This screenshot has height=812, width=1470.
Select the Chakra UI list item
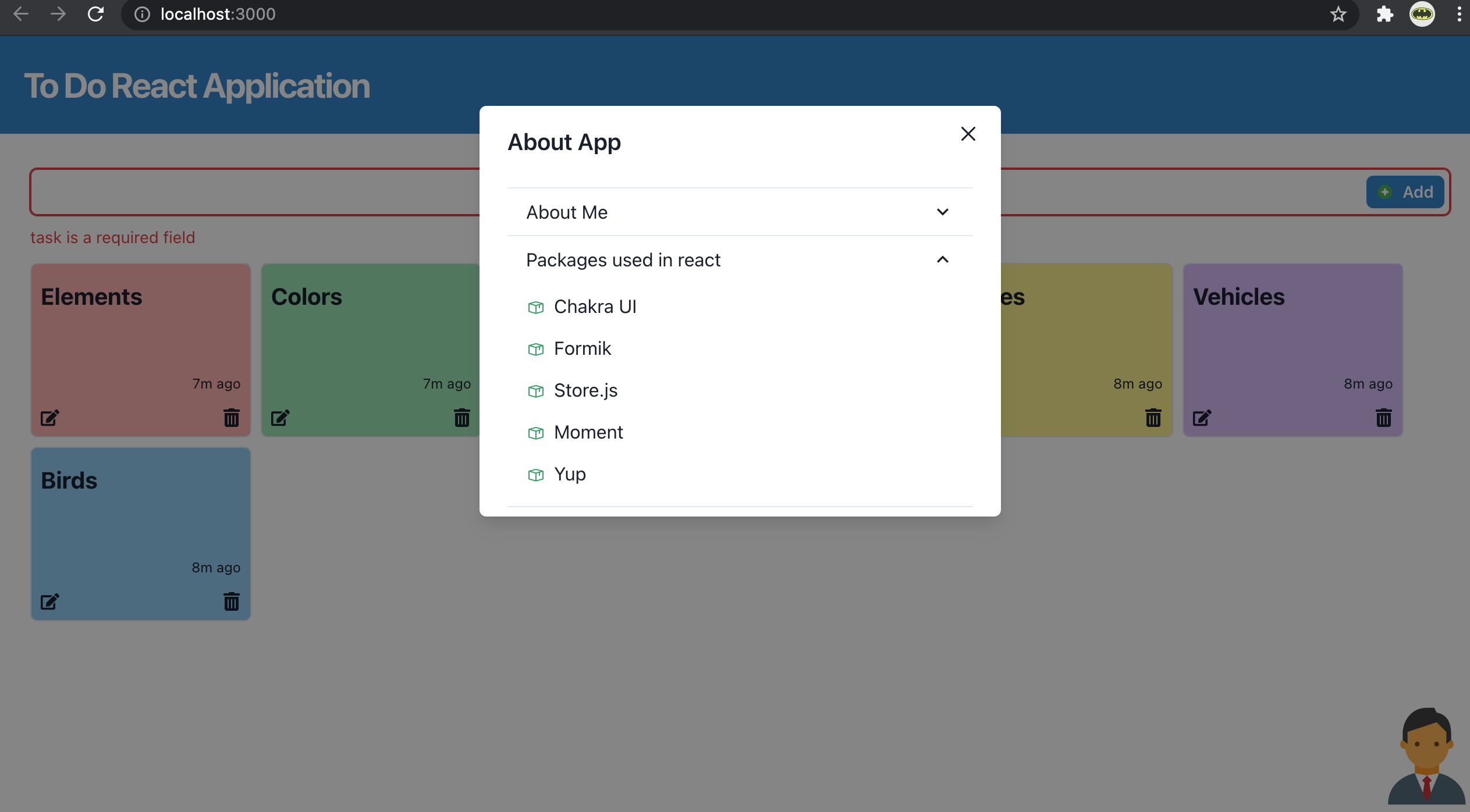595,307
